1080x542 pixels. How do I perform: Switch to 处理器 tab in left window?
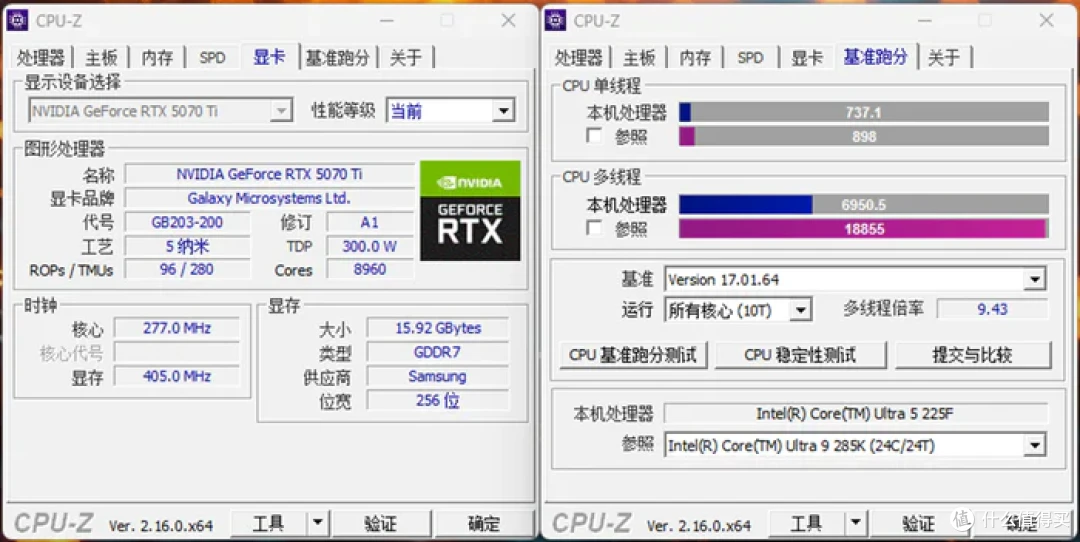[41, 58]
